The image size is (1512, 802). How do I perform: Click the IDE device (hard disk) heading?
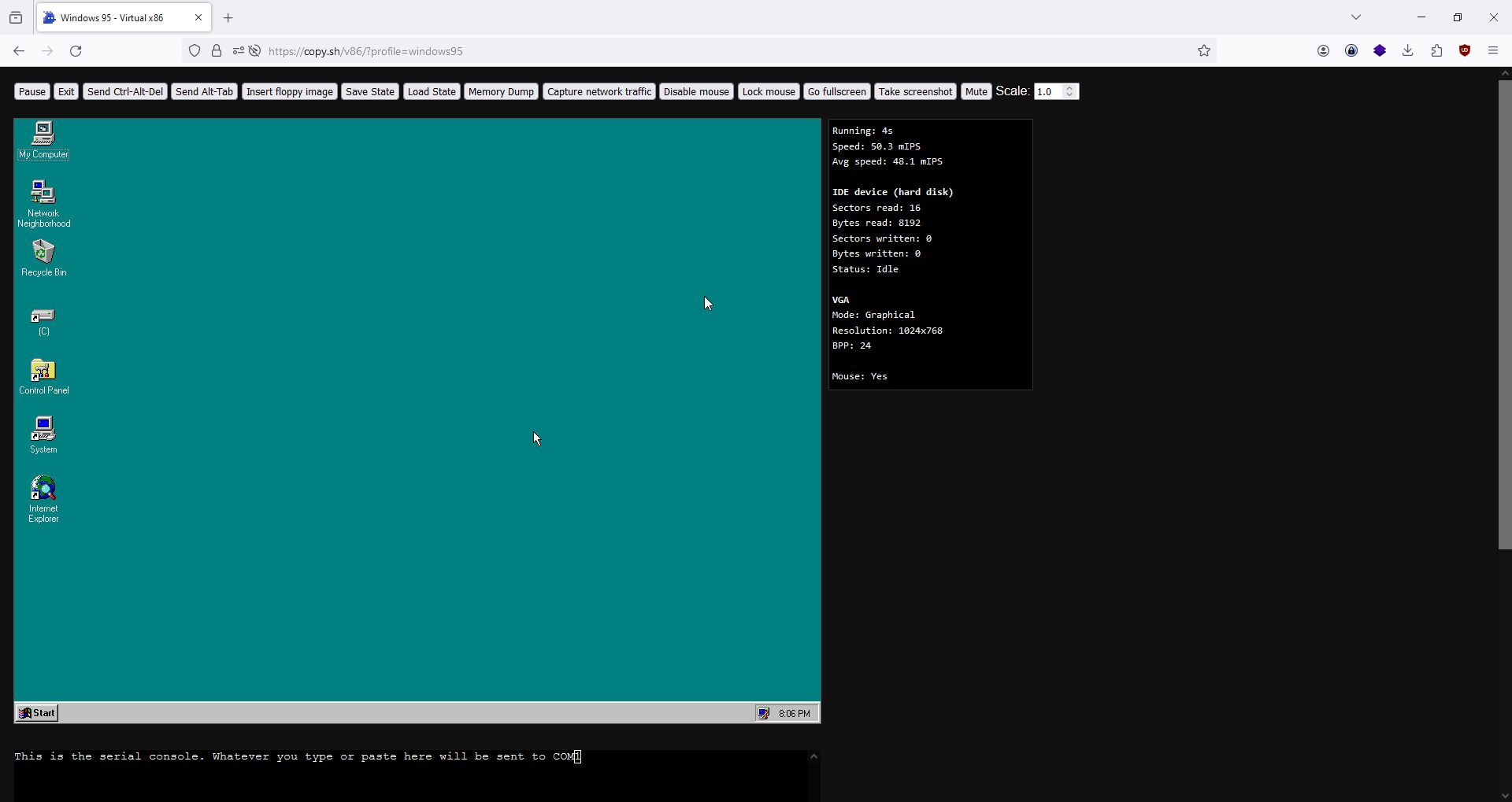pyautogui.click(x=892, y=192)
